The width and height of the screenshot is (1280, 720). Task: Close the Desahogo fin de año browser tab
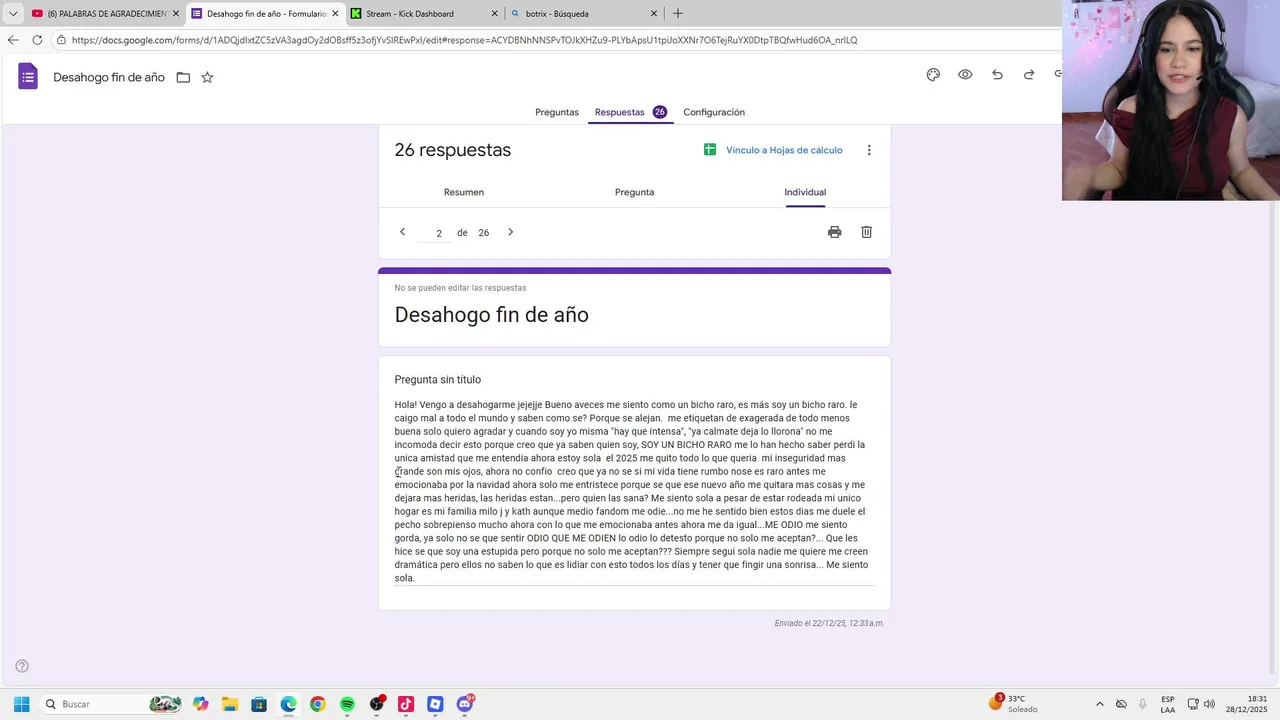point(335,14)
